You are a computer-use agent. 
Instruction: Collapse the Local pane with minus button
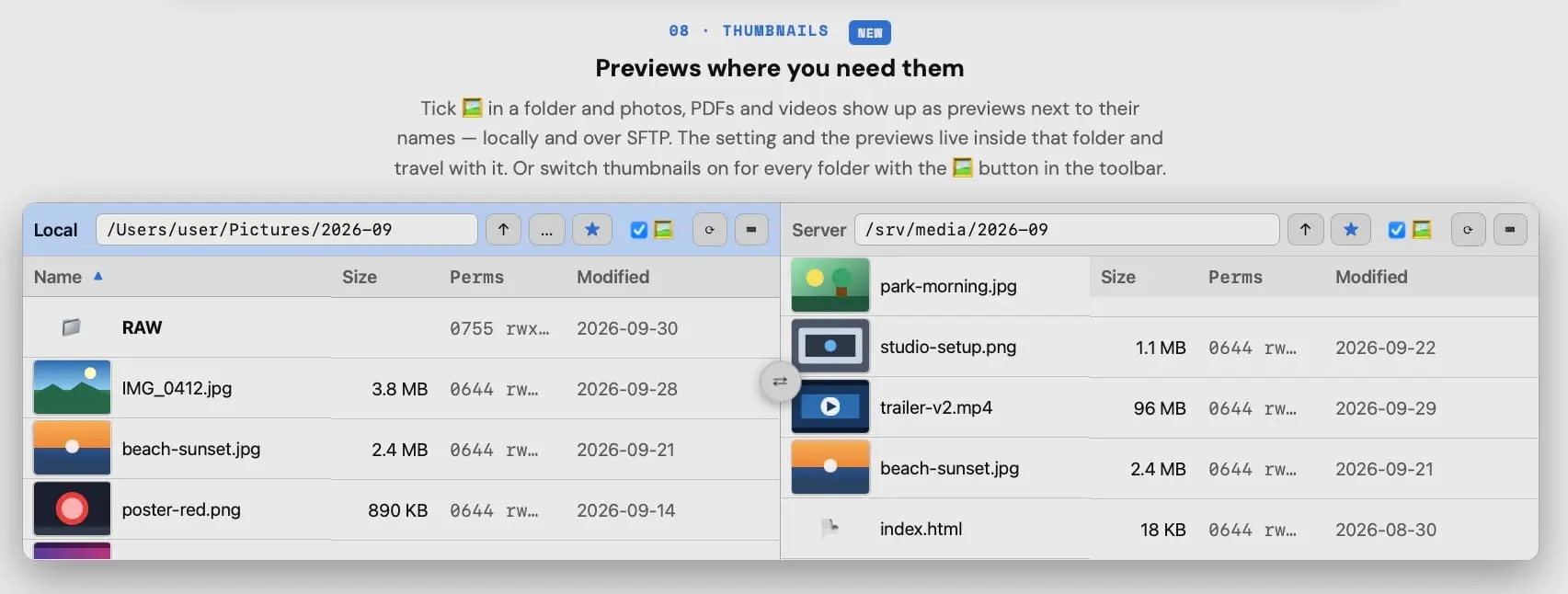[x=751, y=230]
